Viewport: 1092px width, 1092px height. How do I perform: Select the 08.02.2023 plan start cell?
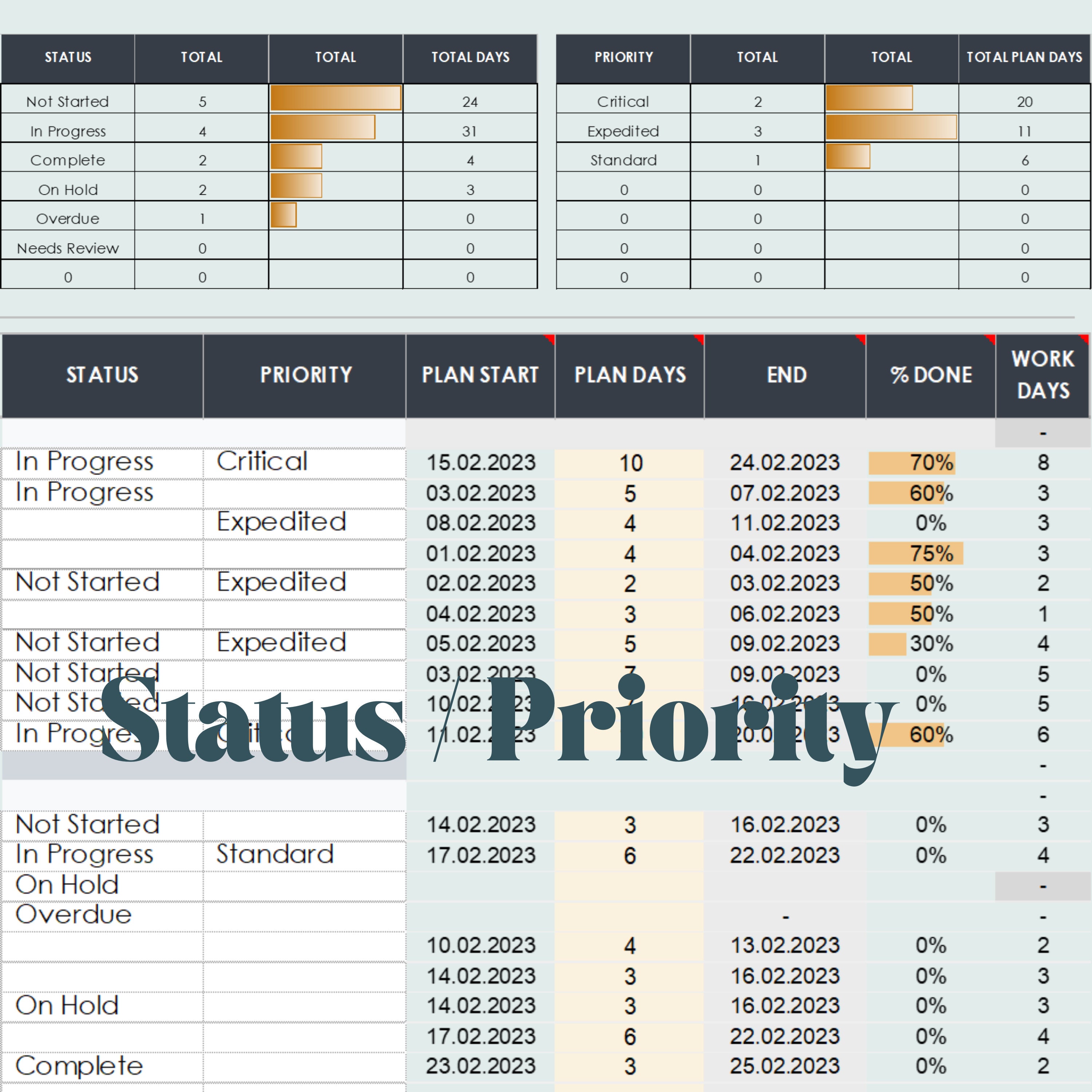480,523
